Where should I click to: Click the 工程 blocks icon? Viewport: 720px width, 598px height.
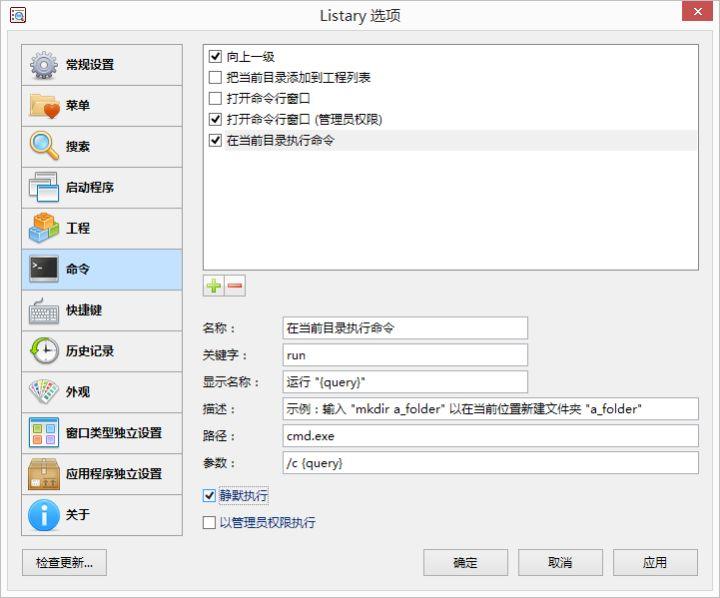44,228
